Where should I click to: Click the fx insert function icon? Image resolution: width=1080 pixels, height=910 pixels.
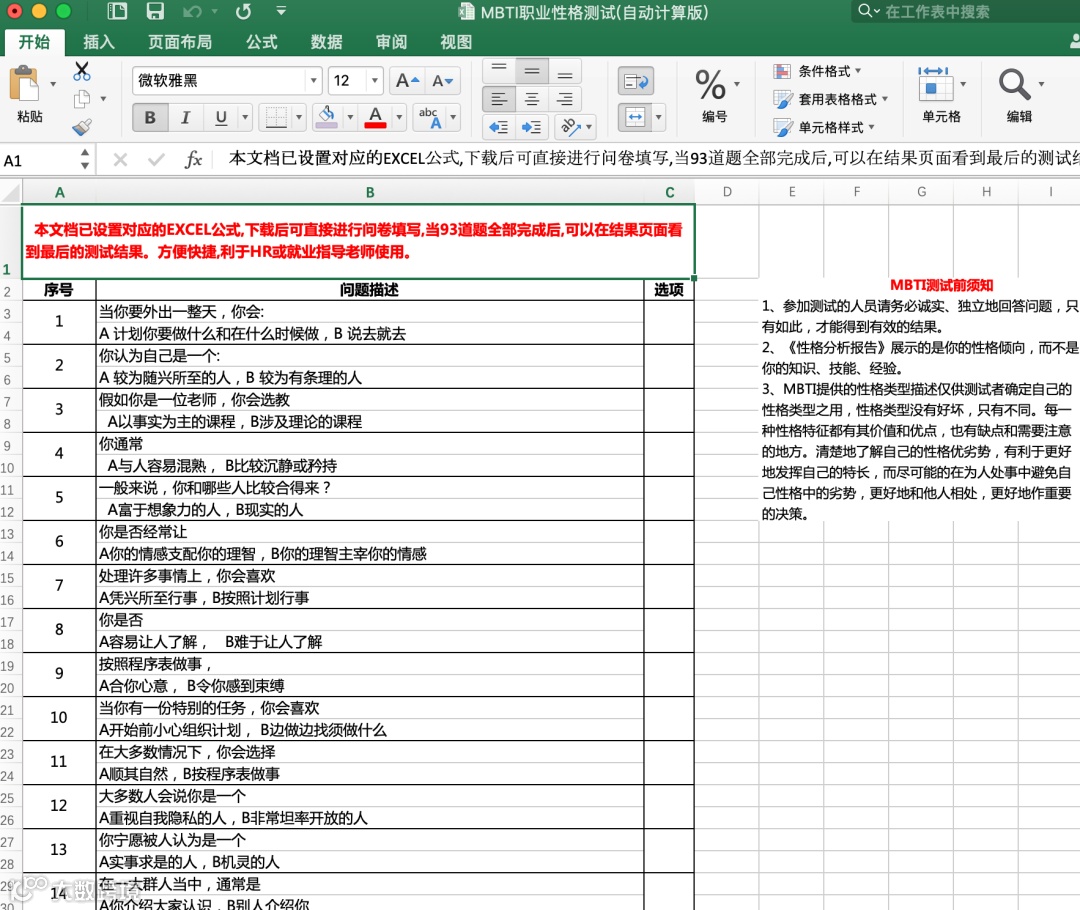coord(193,160)
